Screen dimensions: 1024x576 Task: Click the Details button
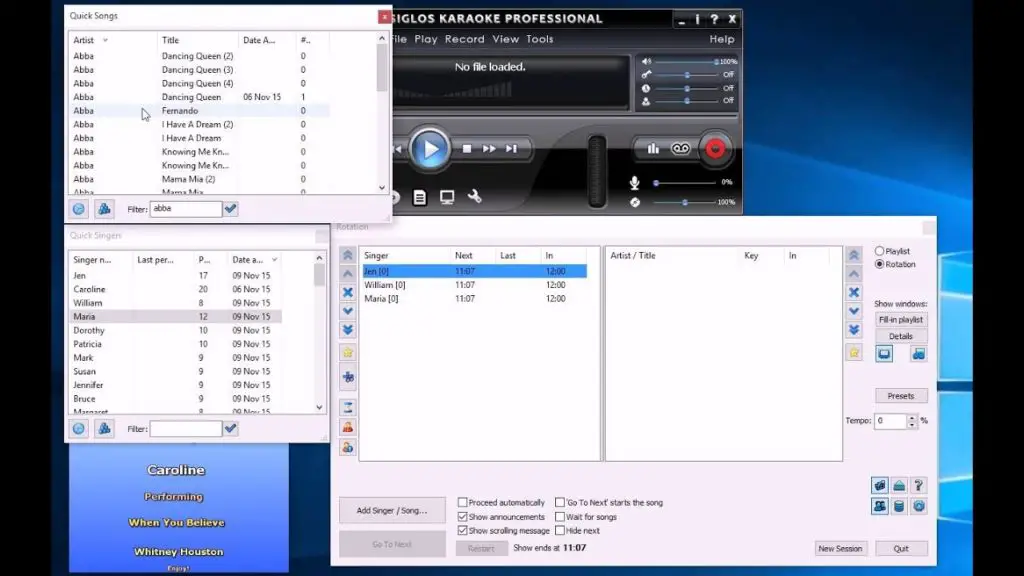[901, 336]
